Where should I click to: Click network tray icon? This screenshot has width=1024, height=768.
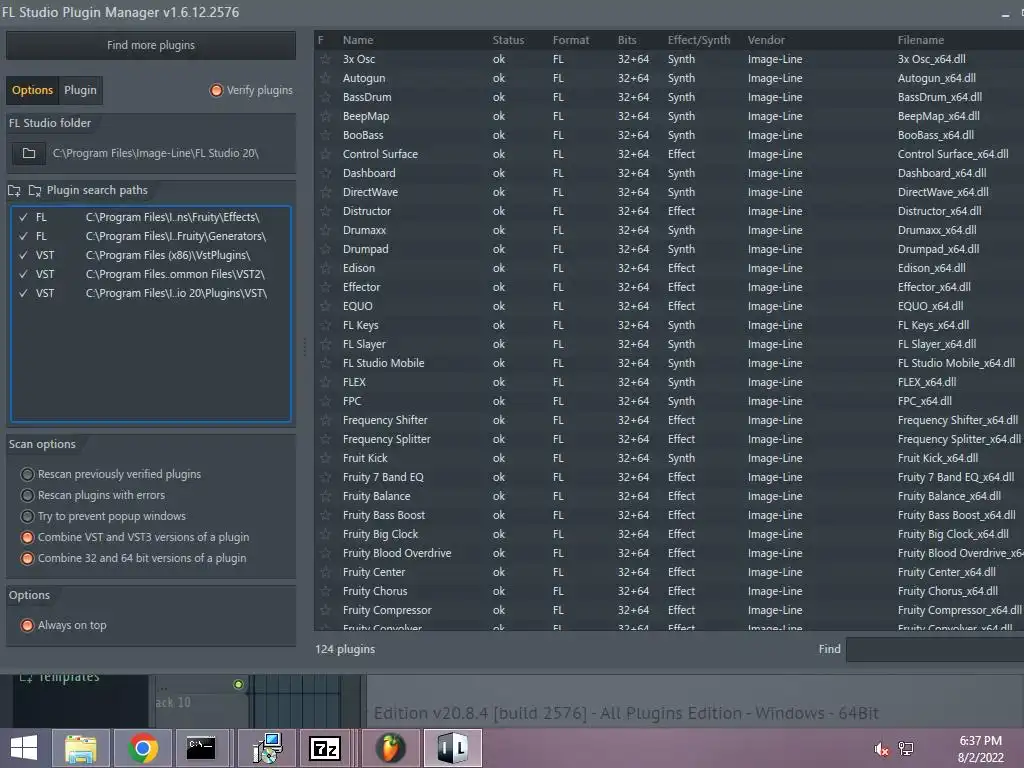click(x=906, y=749)
